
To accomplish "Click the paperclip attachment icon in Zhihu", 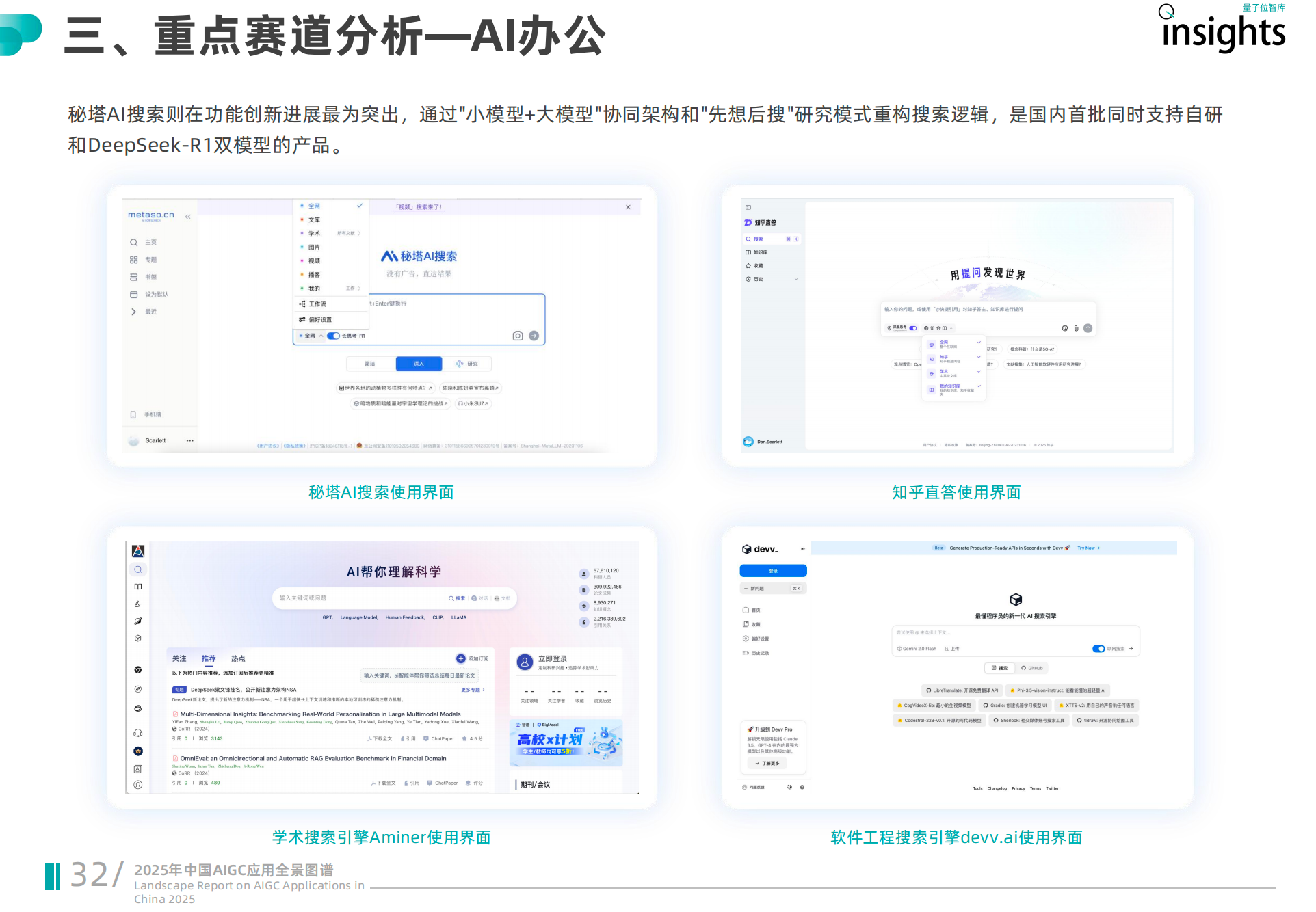I will [x=1076, y=328].
